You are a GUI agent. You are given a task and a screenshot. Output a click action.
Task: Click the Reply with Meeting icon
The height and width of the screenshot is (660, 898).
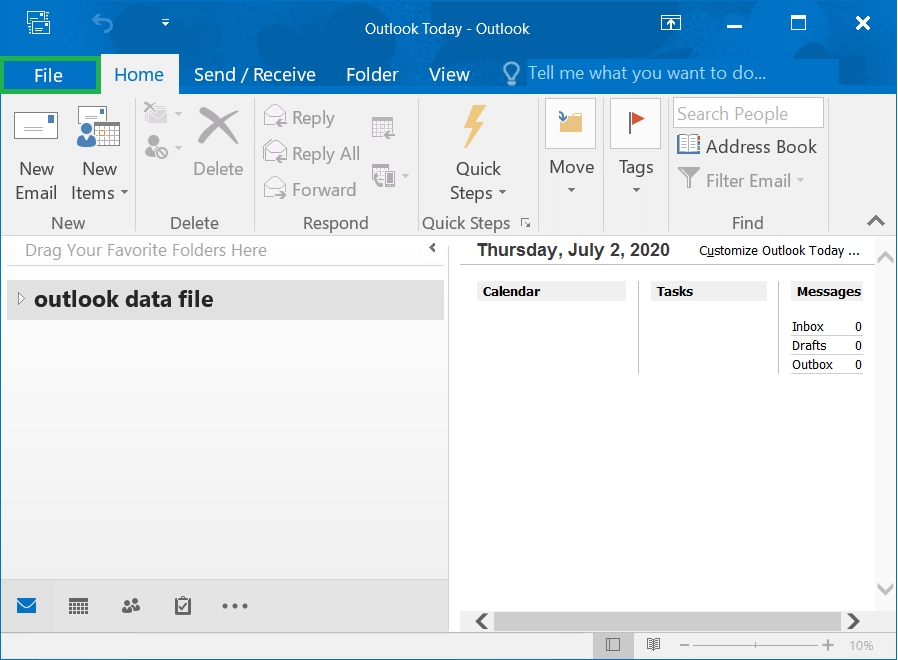[x=383, y=127]
